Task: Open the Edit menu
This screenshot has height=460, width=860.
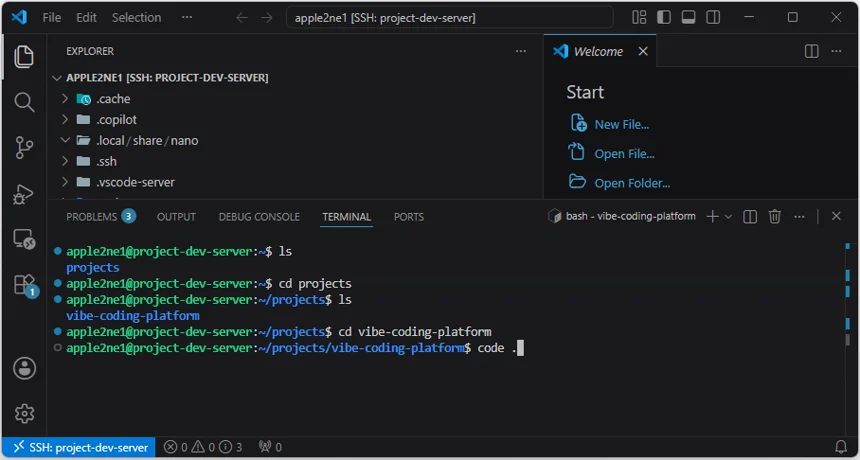Action: [86, 18]
